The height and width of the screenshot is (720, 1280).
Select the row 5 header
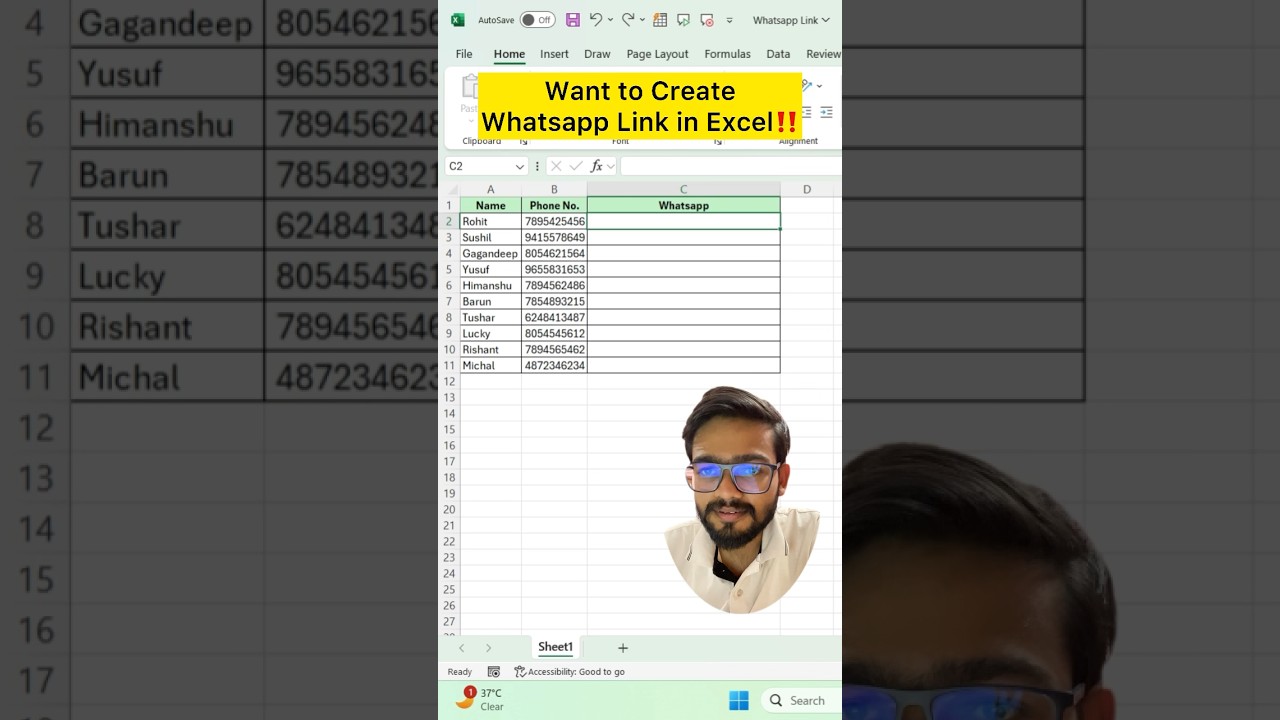[450, 269]
